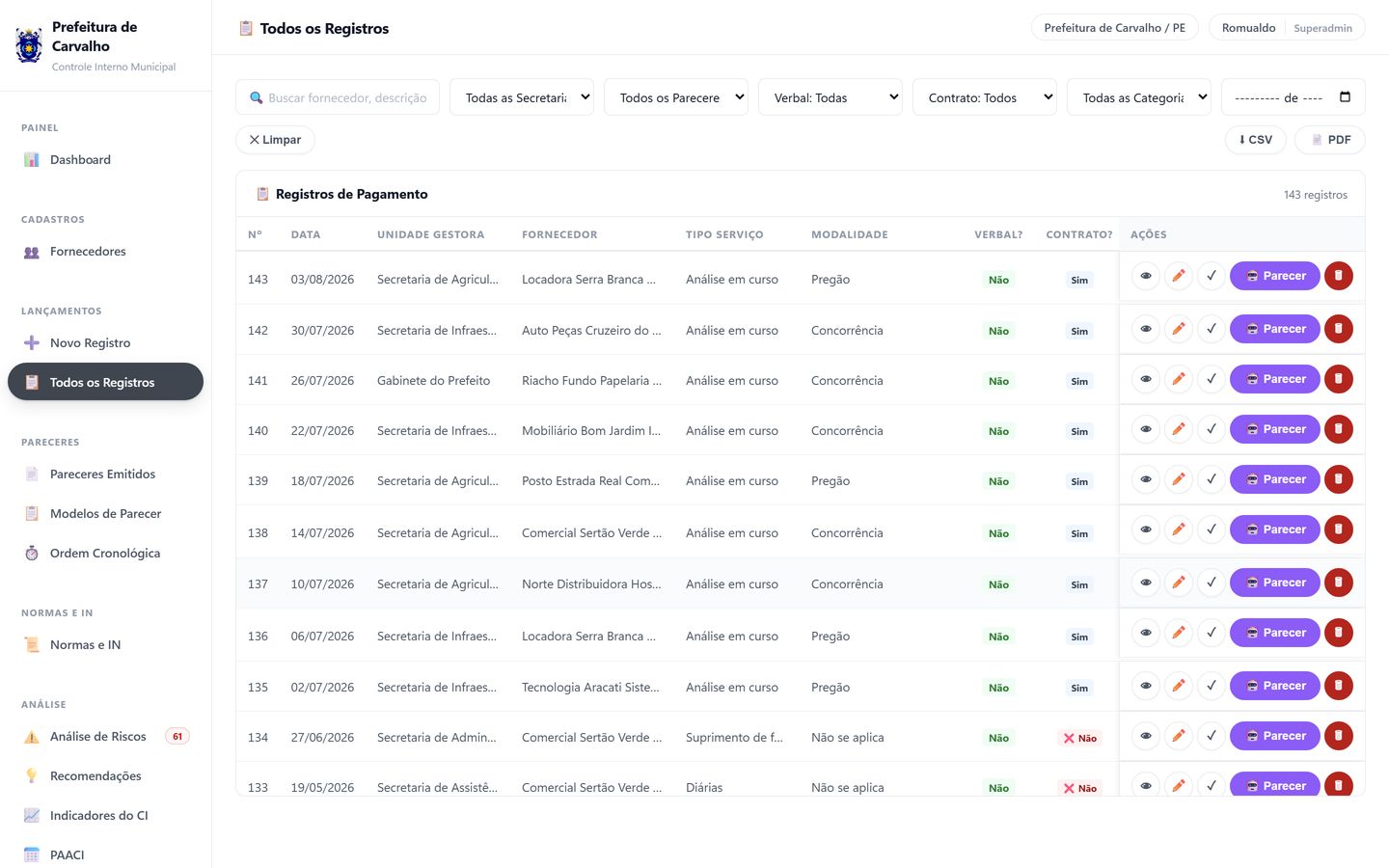Delete record 138 trash icon
Viewport: 1389px width, 868px height.
(1339, 529)
